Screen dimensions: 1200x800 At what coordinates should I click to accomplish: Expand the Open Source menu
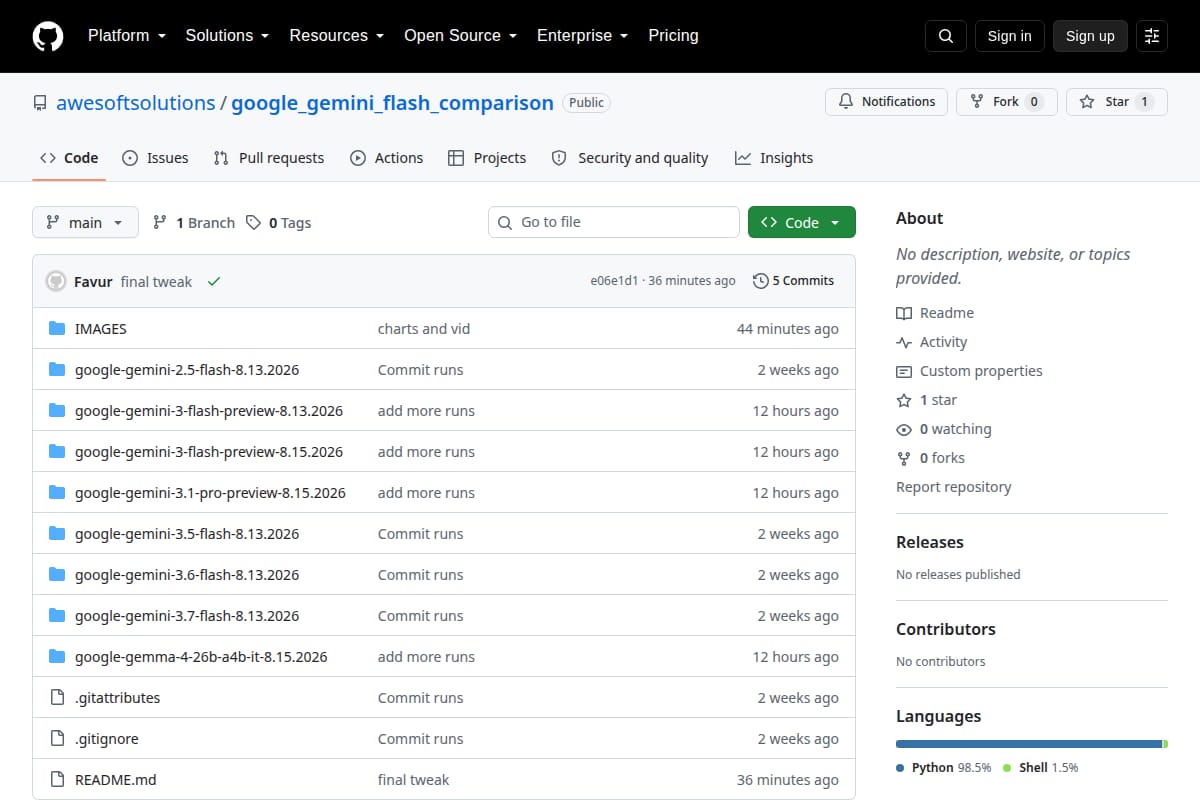click(460, 36)
